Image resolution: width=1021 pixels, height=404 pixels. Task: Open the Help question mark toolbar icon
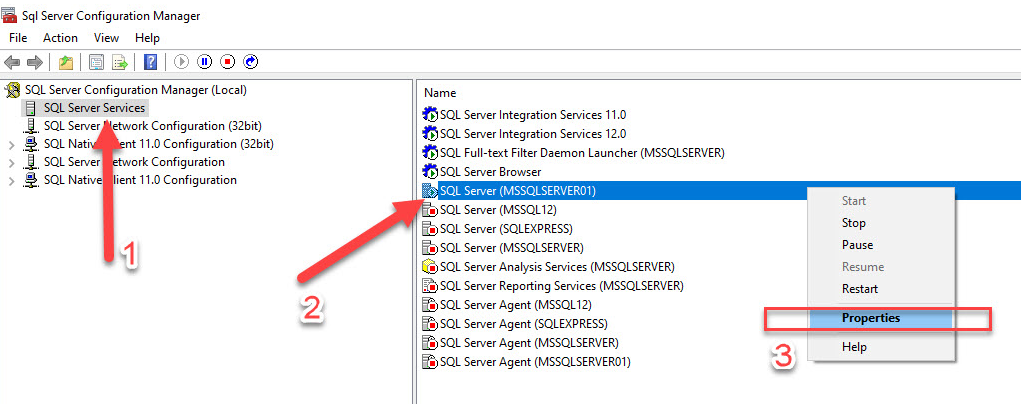(x=150, y=63)
